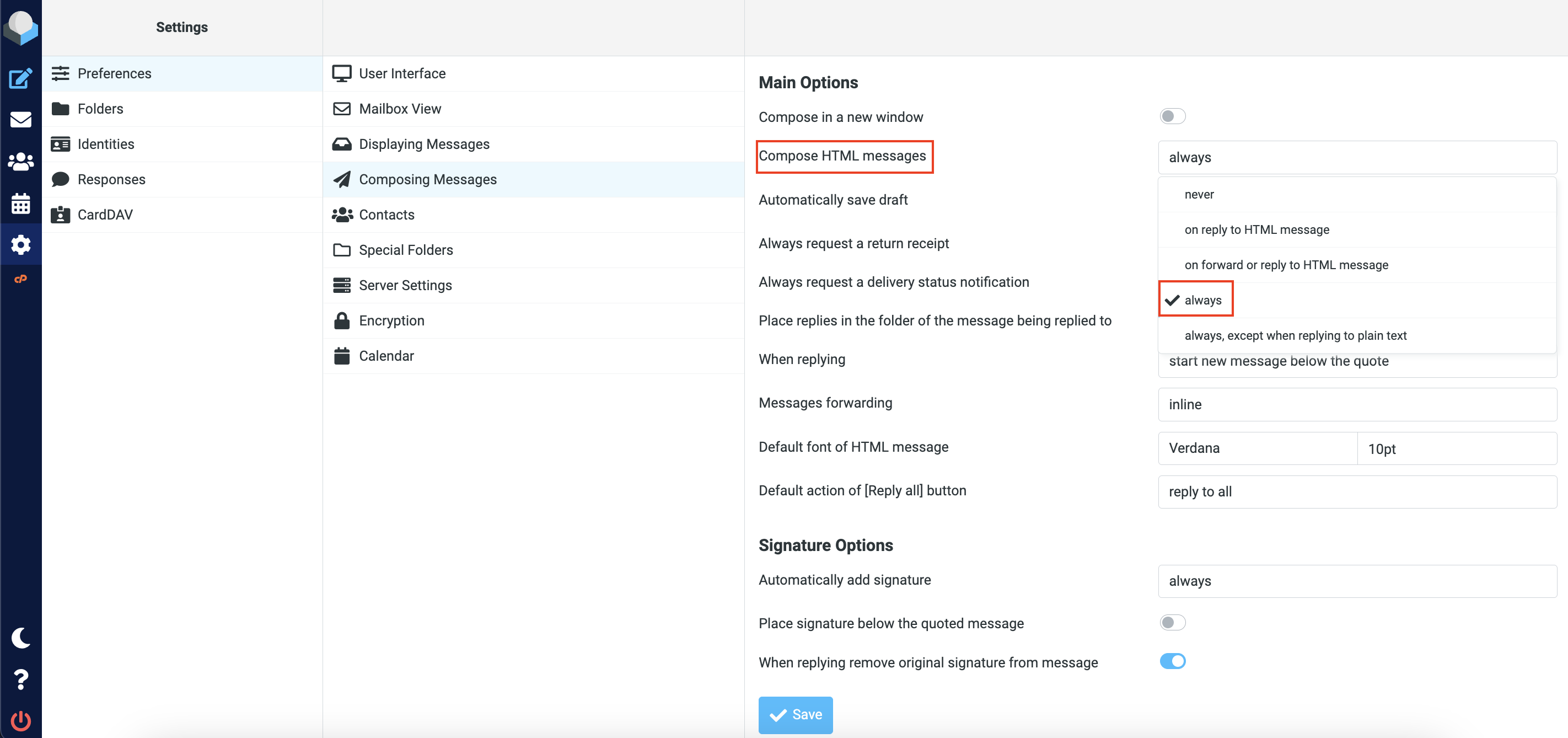Image resolution: width=1568 pixels, height=738 pixels.
Task: Click the Mailbox View envelope icon
Action: tap(342, 109)
